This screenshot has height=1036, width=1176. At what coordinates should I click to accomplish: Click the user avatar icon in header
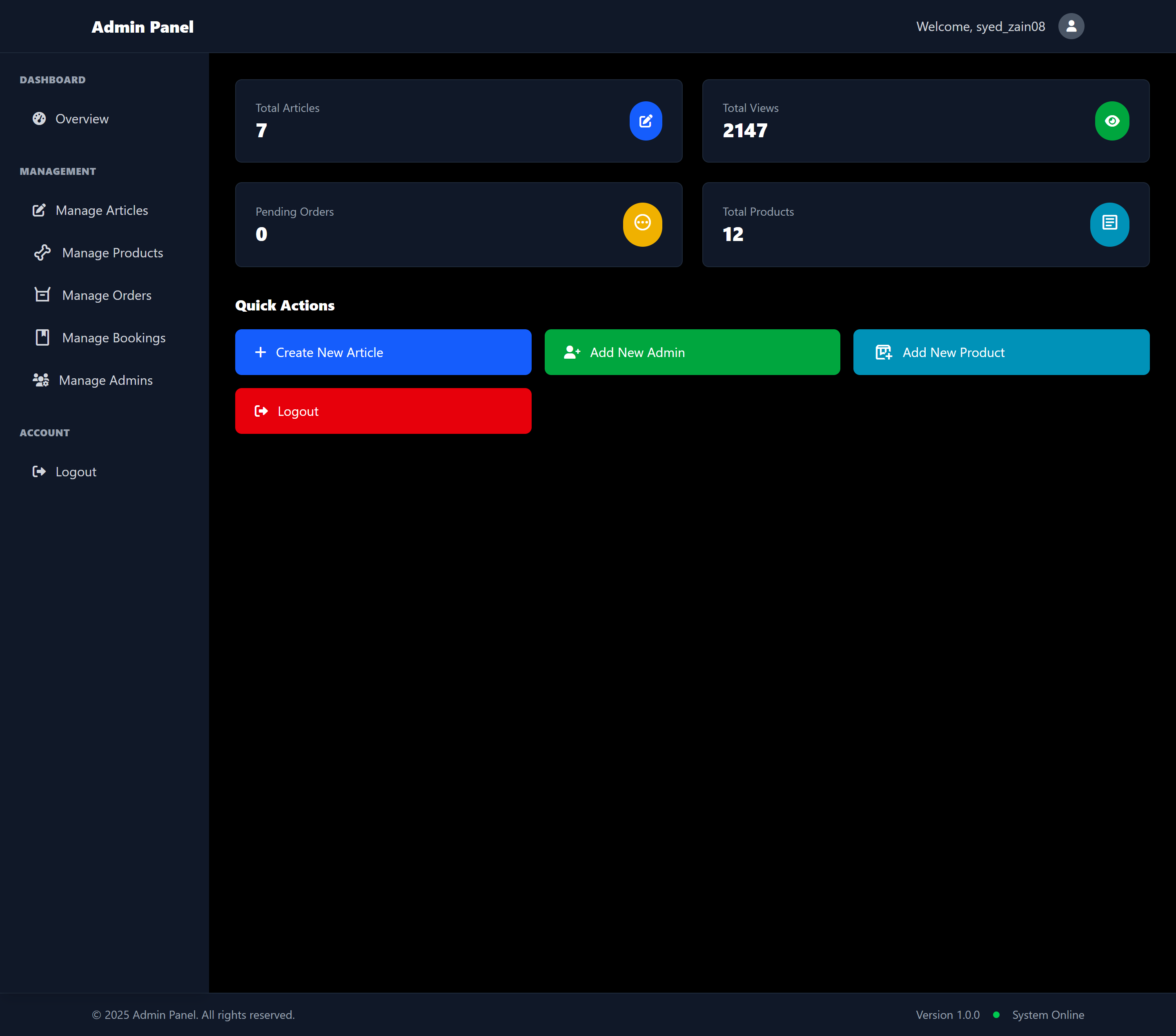[x=1071, y=27]
